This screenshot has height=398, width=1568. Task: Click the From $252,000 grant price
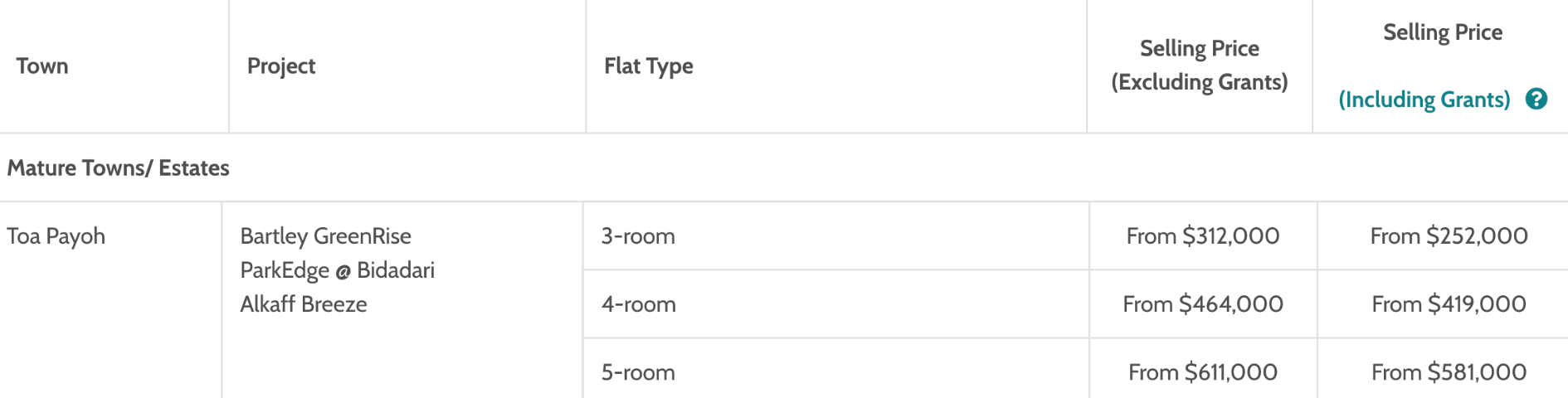coord(1449,236)
